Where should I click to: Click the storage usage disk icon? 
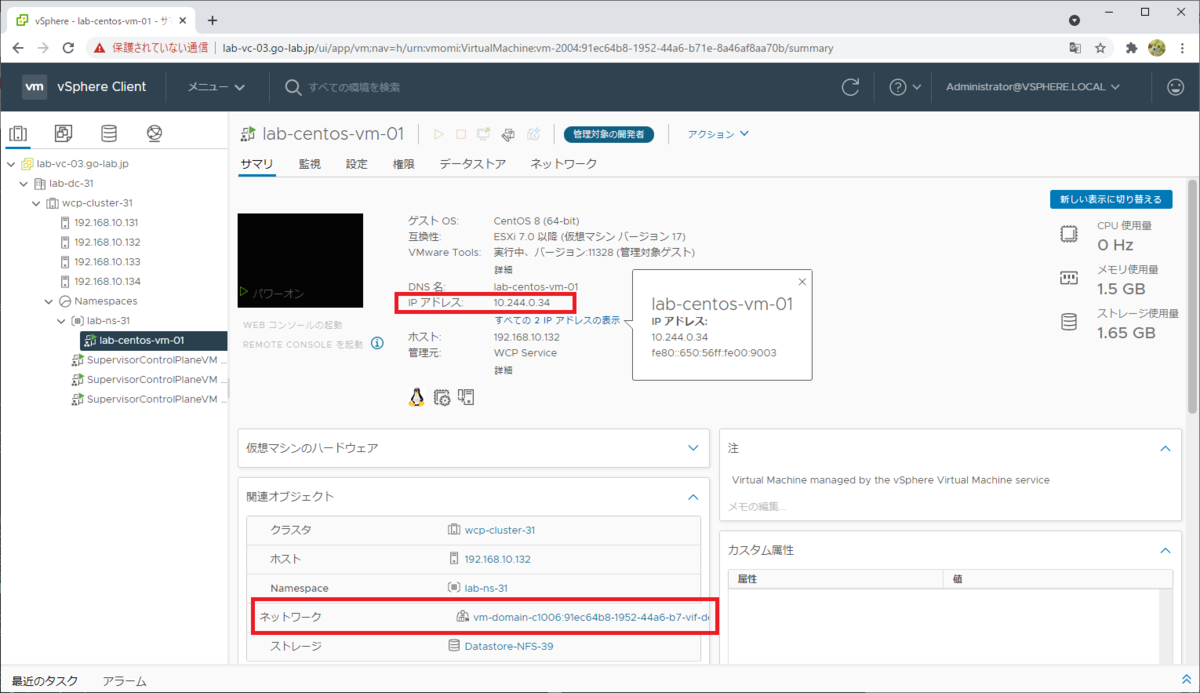(1069, 322)
